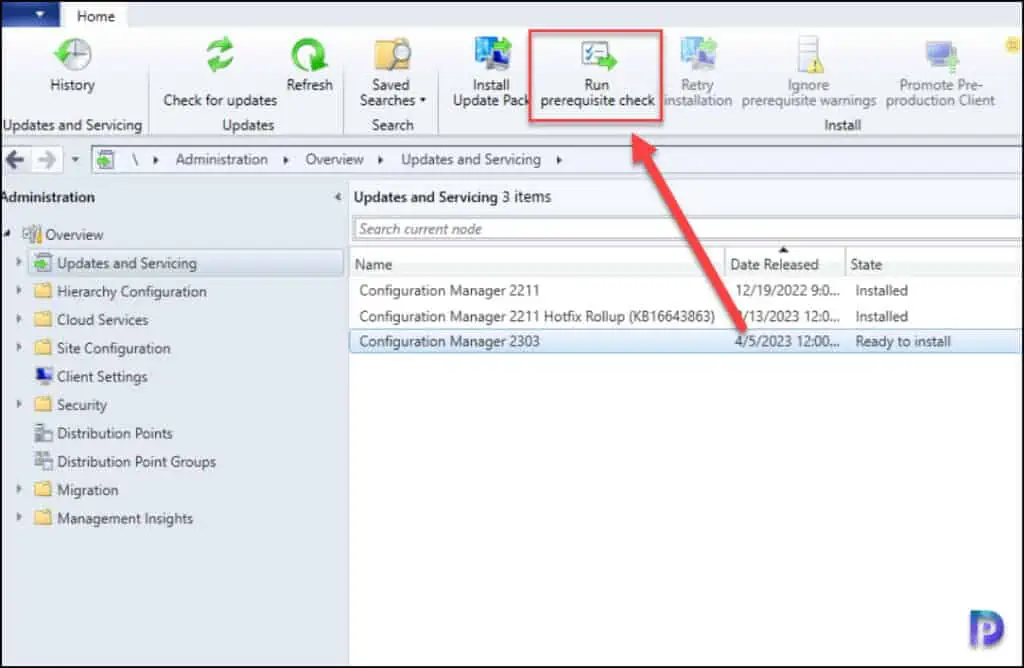Expand arrow after Updates and Servicing breadcrumb
Screen dimensions: 1024x668
pos(559,160)
